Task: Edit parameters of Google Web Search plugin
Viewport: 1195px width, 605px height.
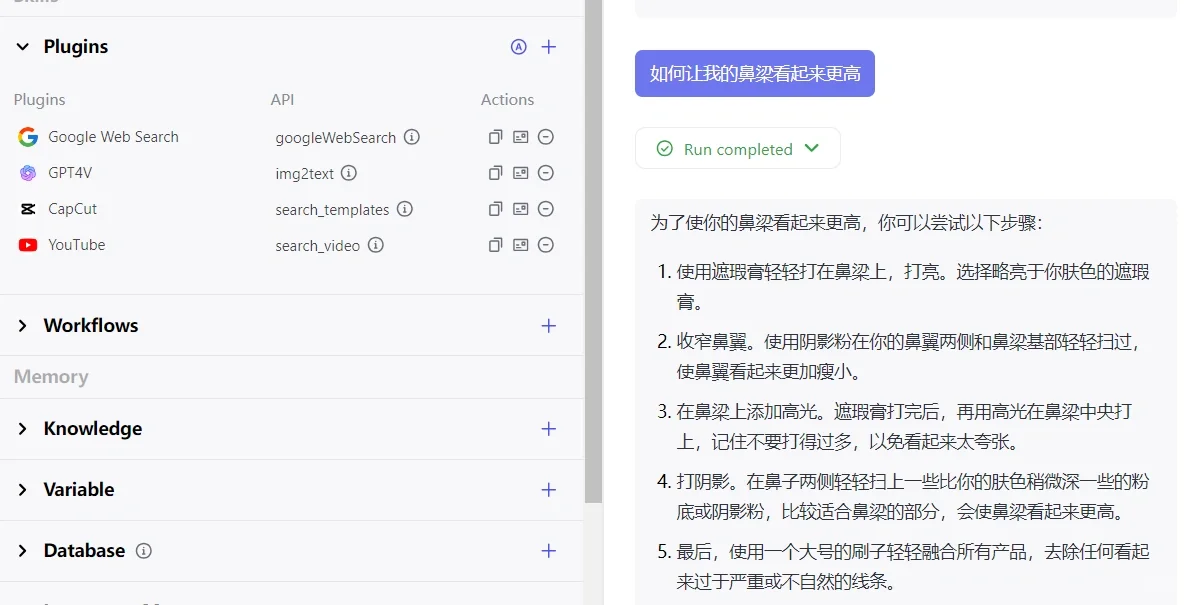Action: tap(521, 137)
